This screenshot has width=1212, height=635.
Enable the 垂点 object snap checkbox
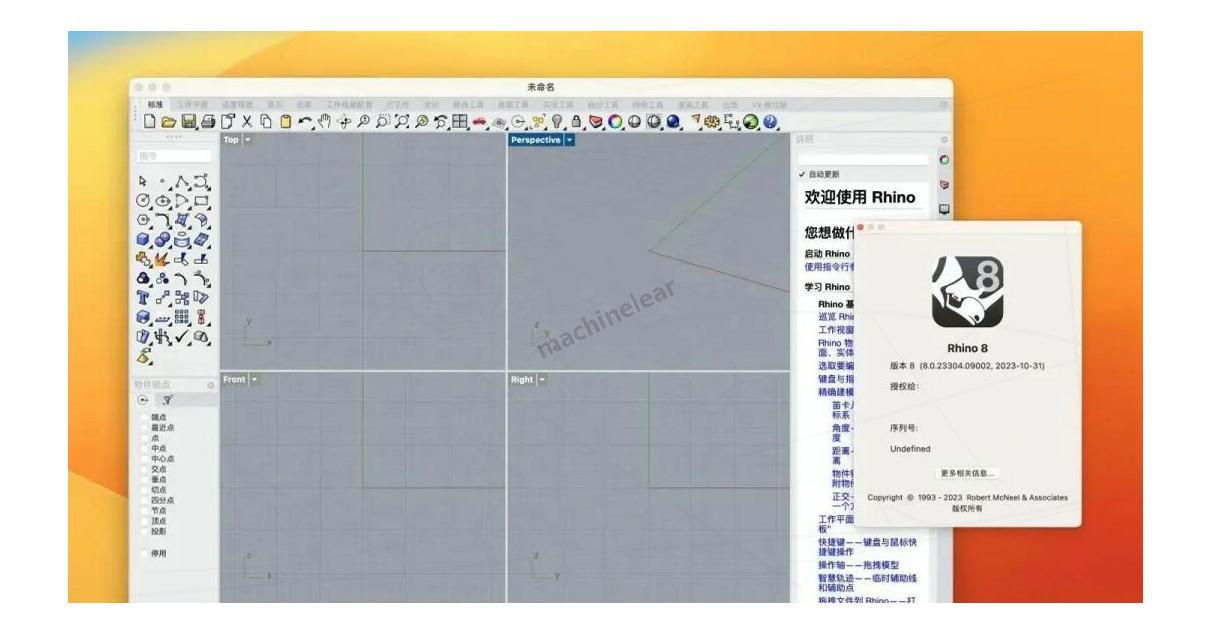tap(144, 479)
